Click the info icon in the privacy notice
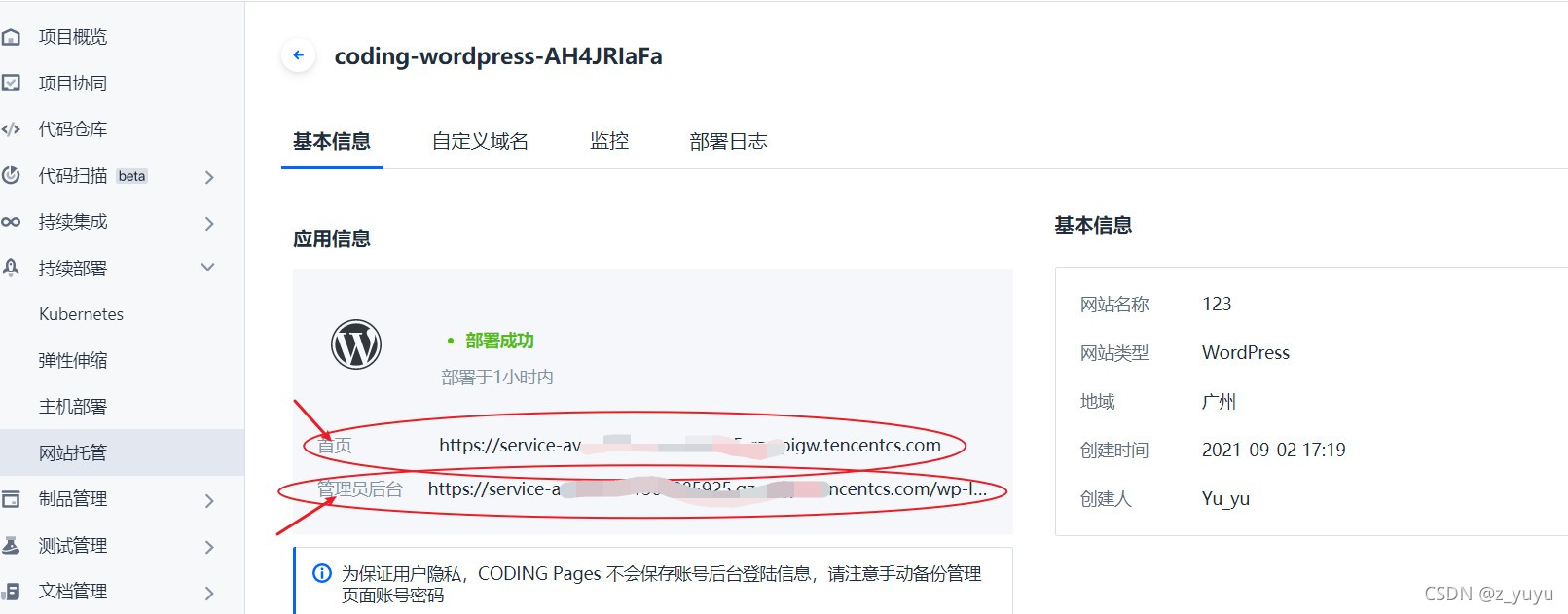This screenshot has height=614, width=1568. [x=322, y=573]
